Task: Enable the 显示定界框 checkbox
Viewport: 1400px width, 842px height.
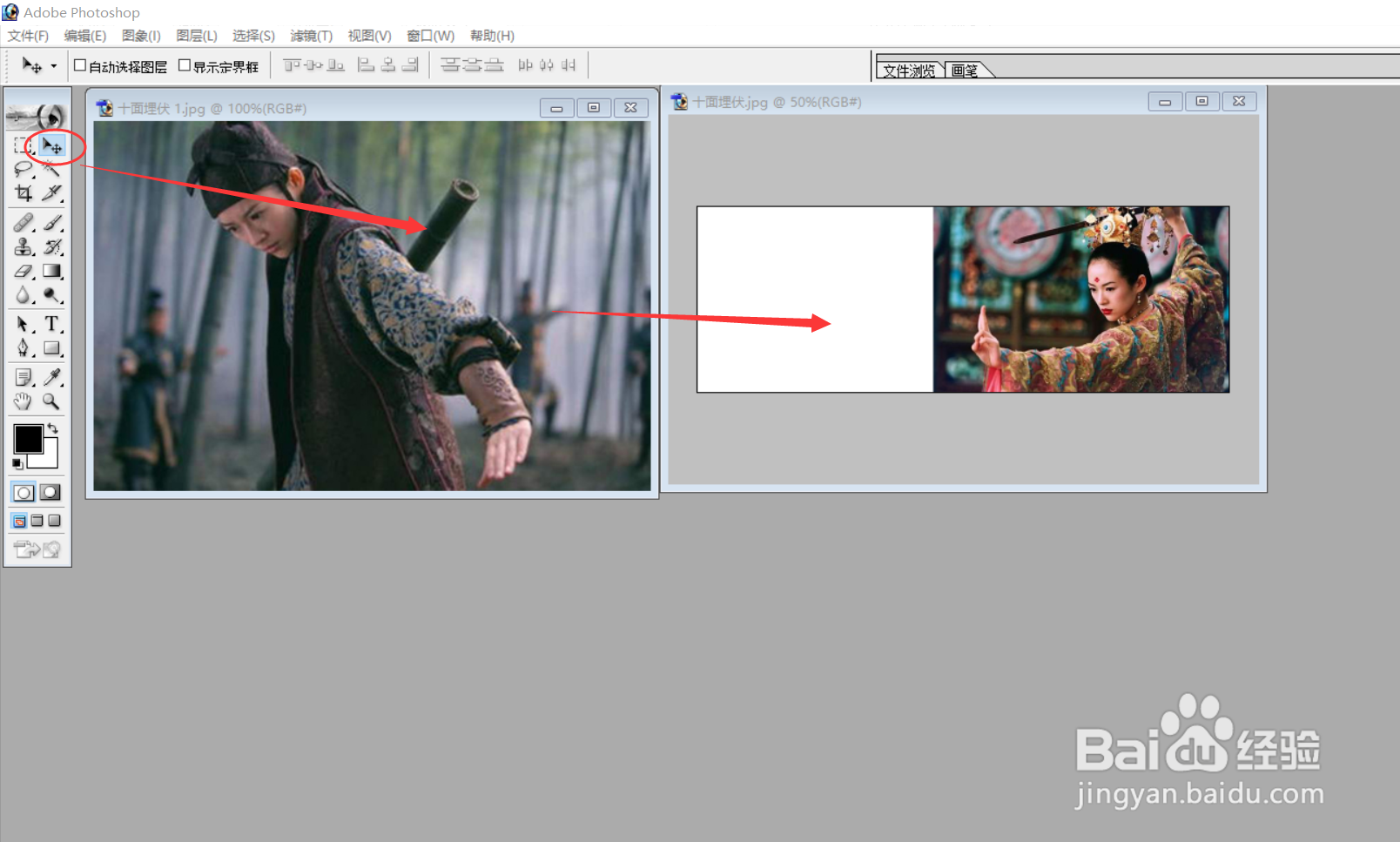Action: coord(185,65)
